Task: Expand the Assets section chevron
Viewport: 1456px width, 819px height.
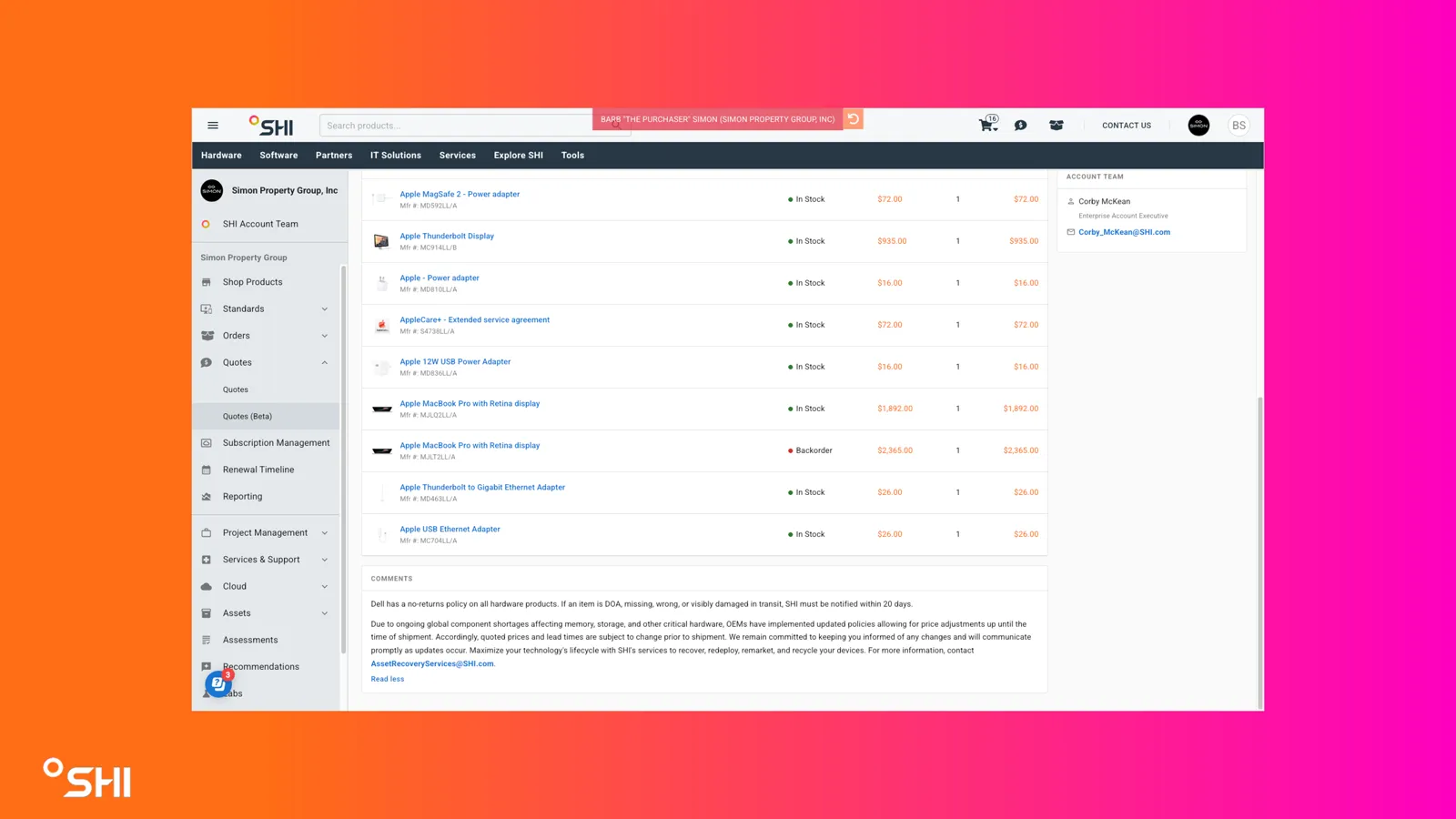Action: [x=325, y=613]
